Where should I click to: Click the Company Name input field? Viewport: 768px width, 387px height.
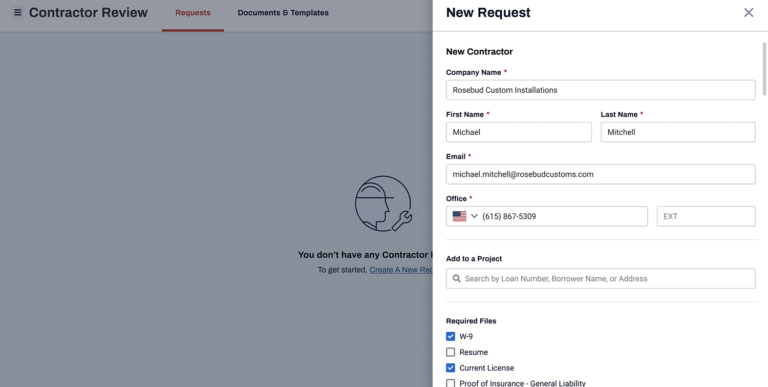600,90
